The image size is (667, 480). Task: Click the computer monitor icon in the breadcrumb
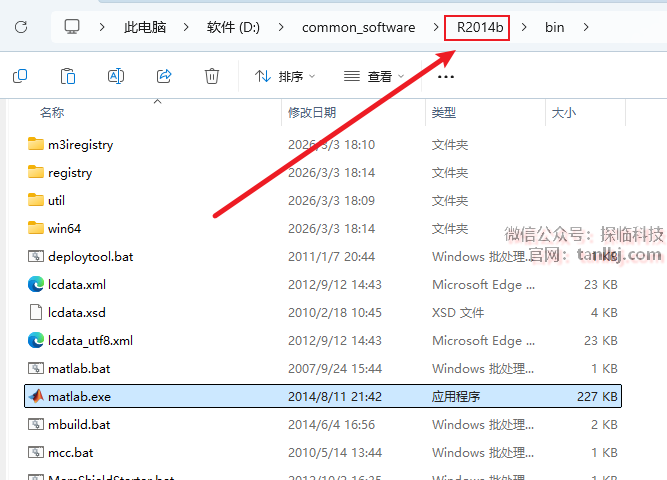click(72, 27)
